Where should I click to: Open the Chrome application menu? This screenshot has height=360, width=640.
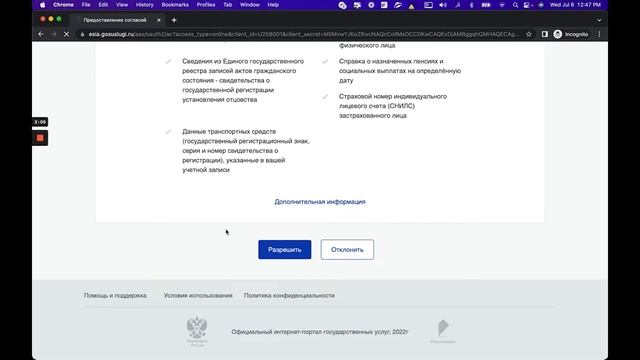(63, 5)
